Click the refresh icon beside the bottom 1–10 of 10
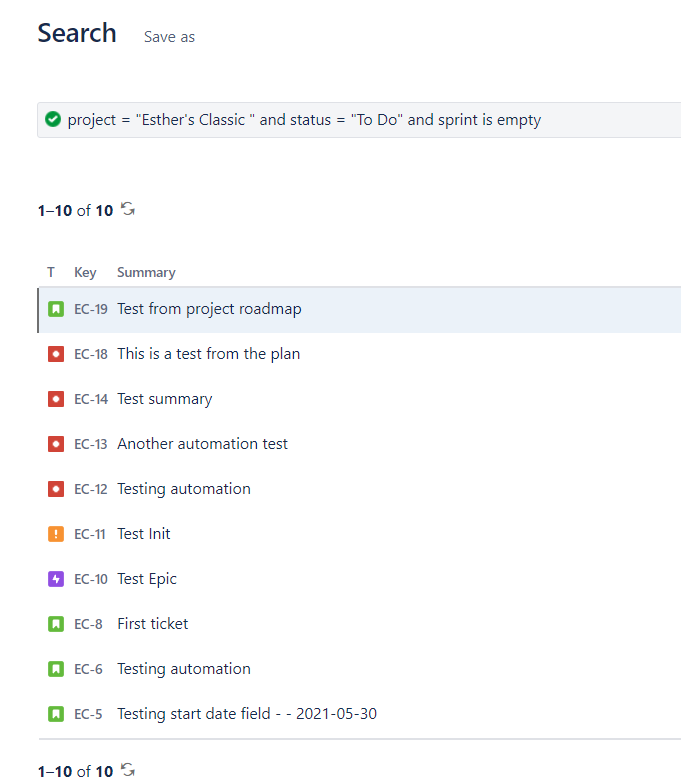Screen dimensions: 681x784 click(128, 770)
